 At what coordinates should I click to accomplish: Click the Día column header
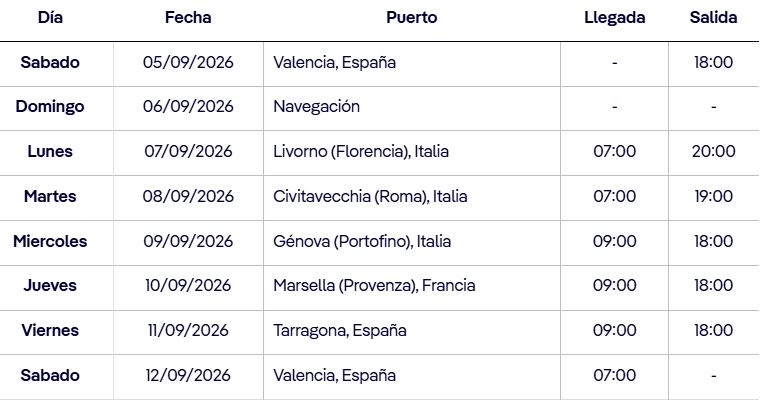[50, 17]
